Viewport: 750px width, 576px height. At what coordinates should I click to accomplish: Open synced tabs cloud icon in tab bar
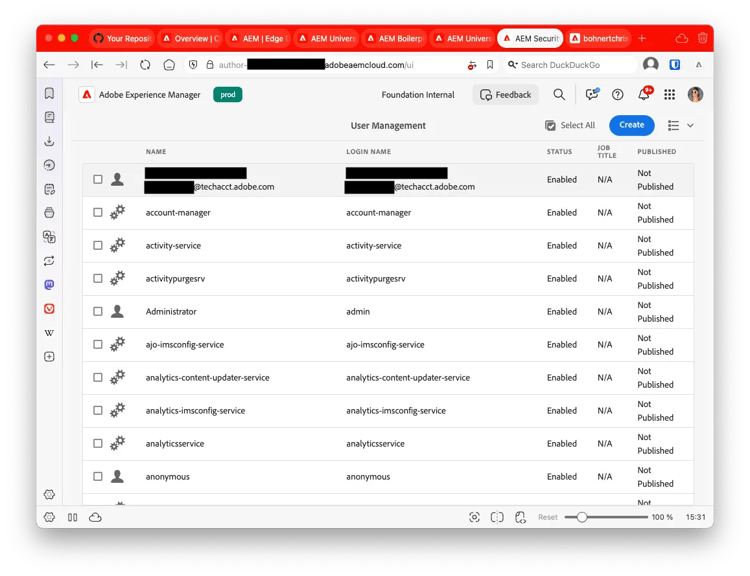(682, 38)
